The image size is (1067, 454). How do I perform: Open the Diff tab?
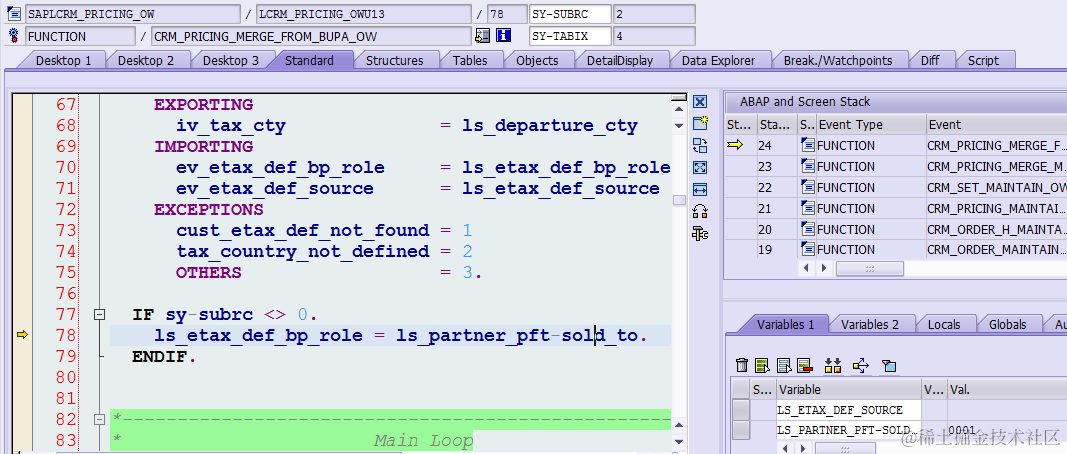click(930, 60)
